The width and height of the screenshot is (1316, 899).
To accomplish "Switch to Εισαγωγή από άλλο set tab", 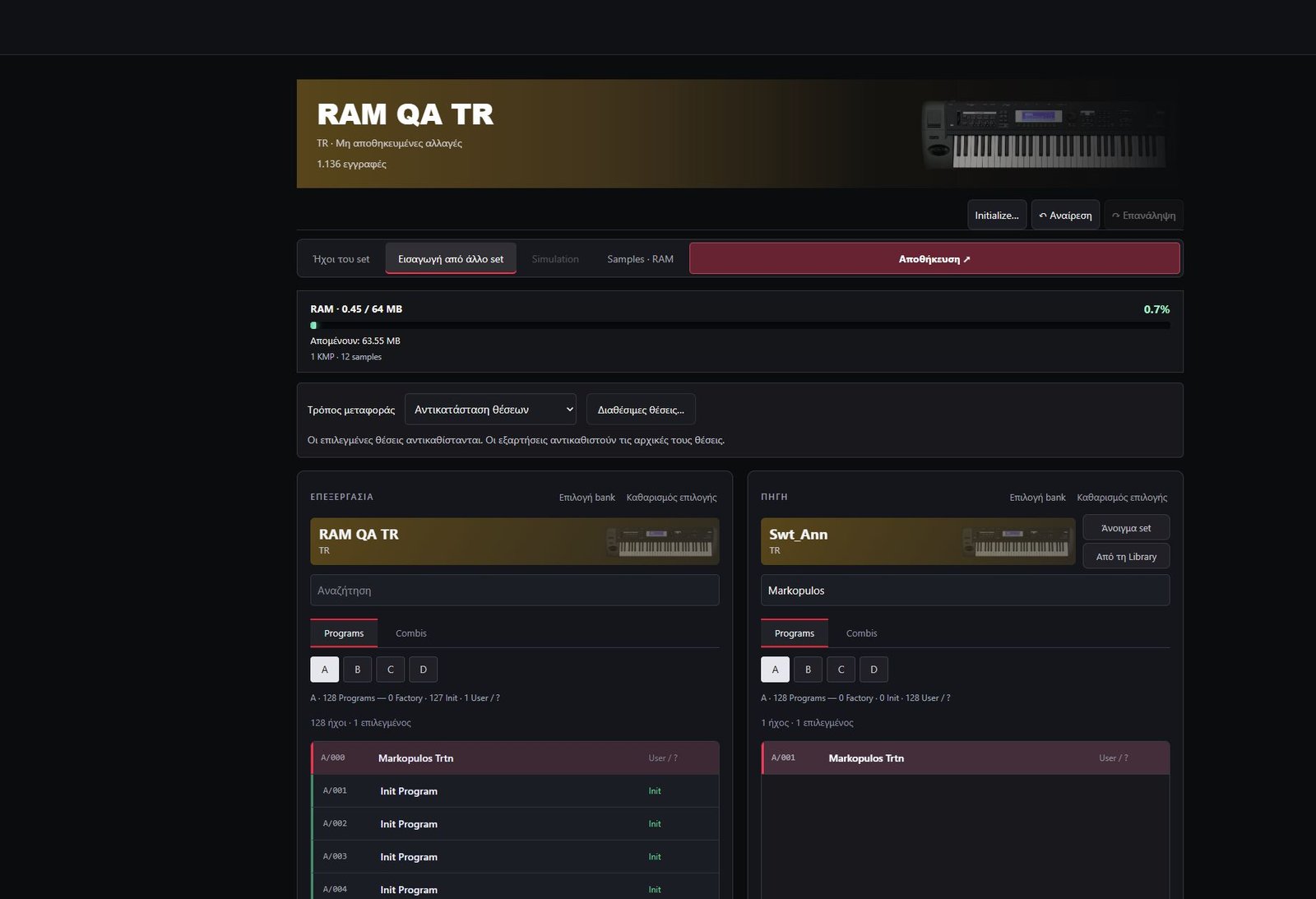I will pyautogui.click(x=451, y=259).
